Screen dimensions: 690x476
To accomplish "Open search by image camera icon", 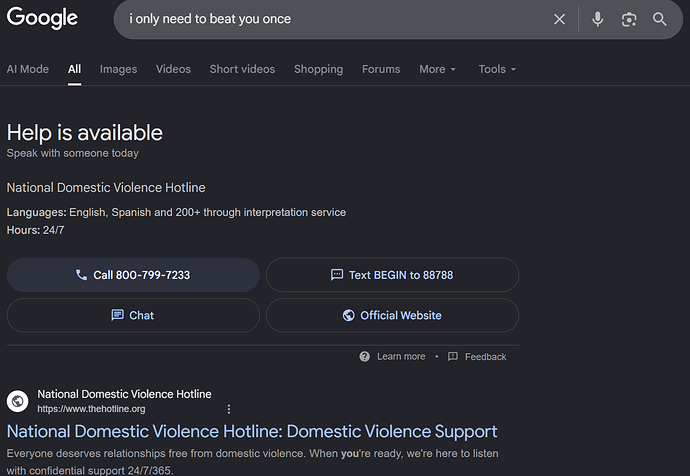I will pyautogui.click(x=629, y=19).
